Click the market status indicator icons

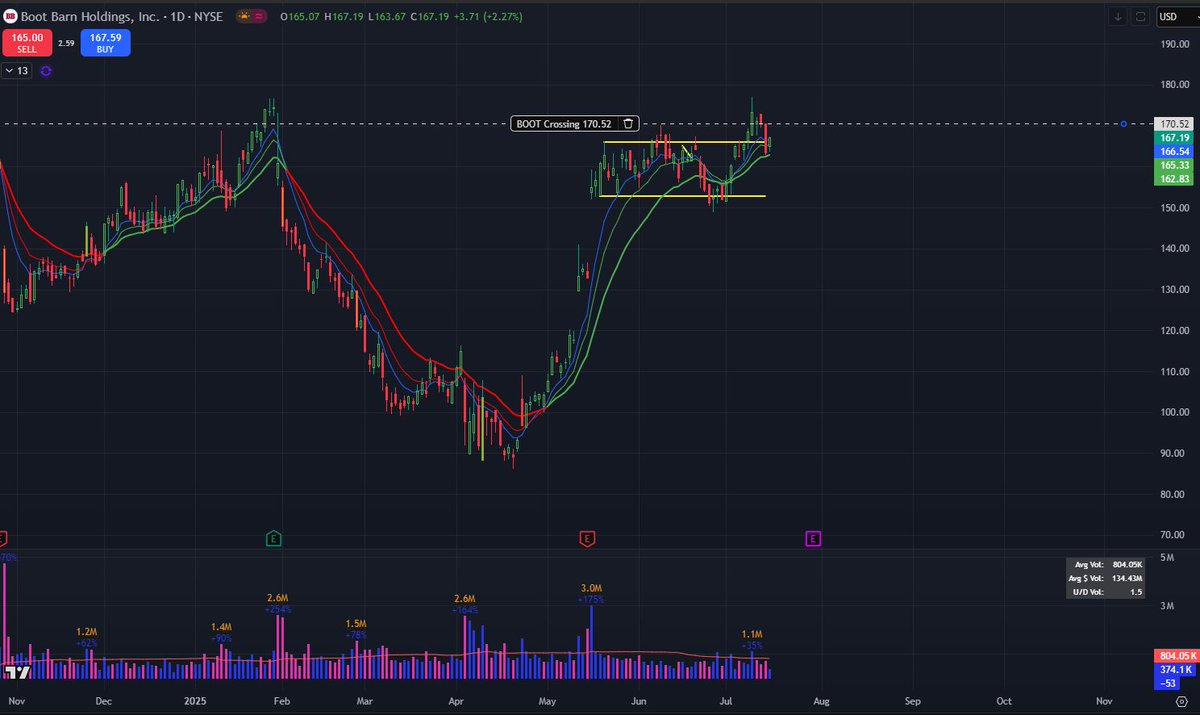pos(250,17)
